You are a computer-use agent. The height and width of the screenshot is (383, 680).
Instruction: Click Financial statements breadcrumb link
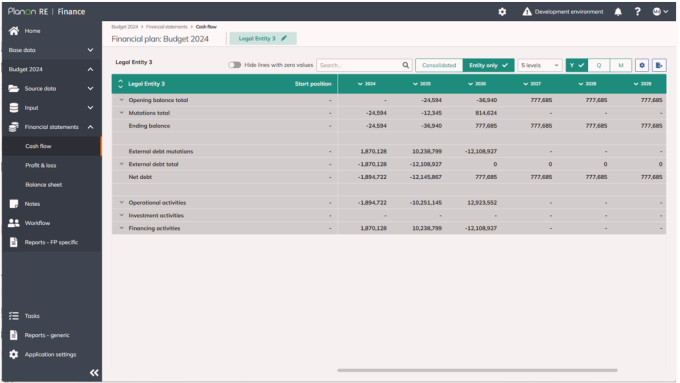[x=167, y=27]
